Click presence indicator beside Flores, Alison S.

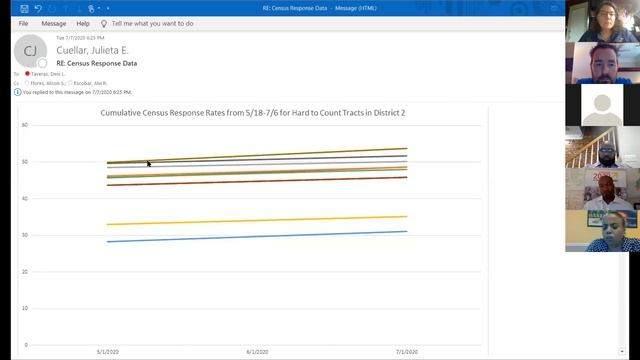pos(27,83)
